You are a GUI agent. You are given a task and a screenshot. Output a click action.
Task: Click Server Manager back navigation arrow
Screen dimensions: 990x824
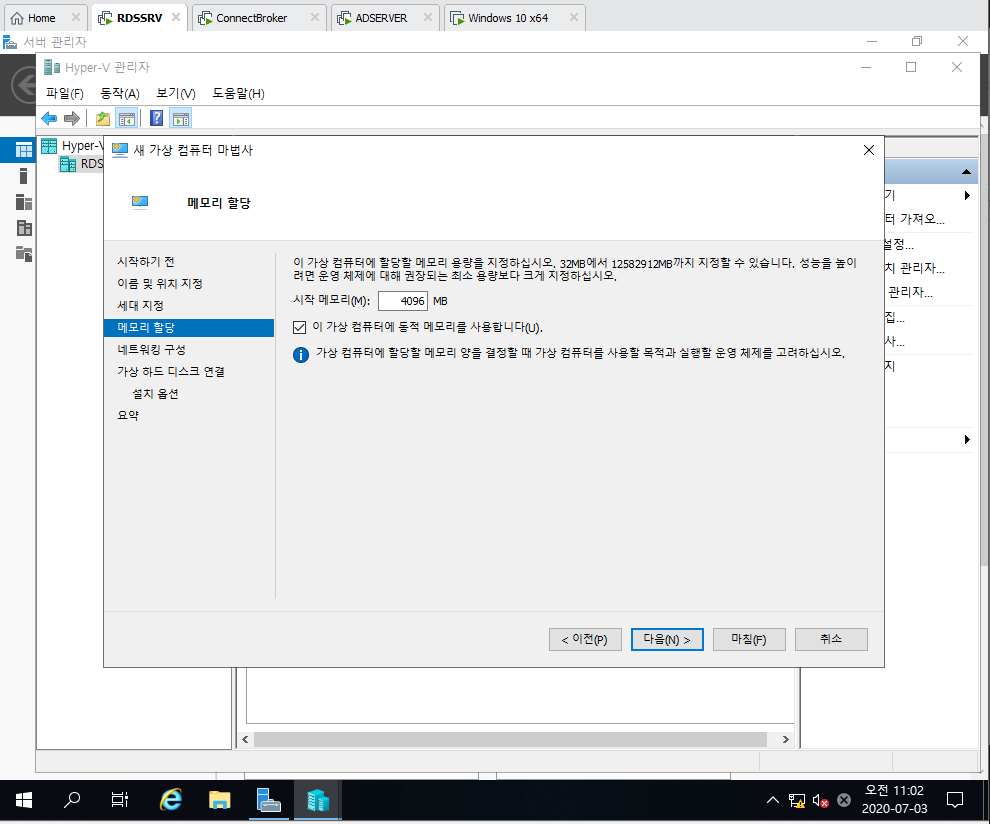click(x=25, y=85)
